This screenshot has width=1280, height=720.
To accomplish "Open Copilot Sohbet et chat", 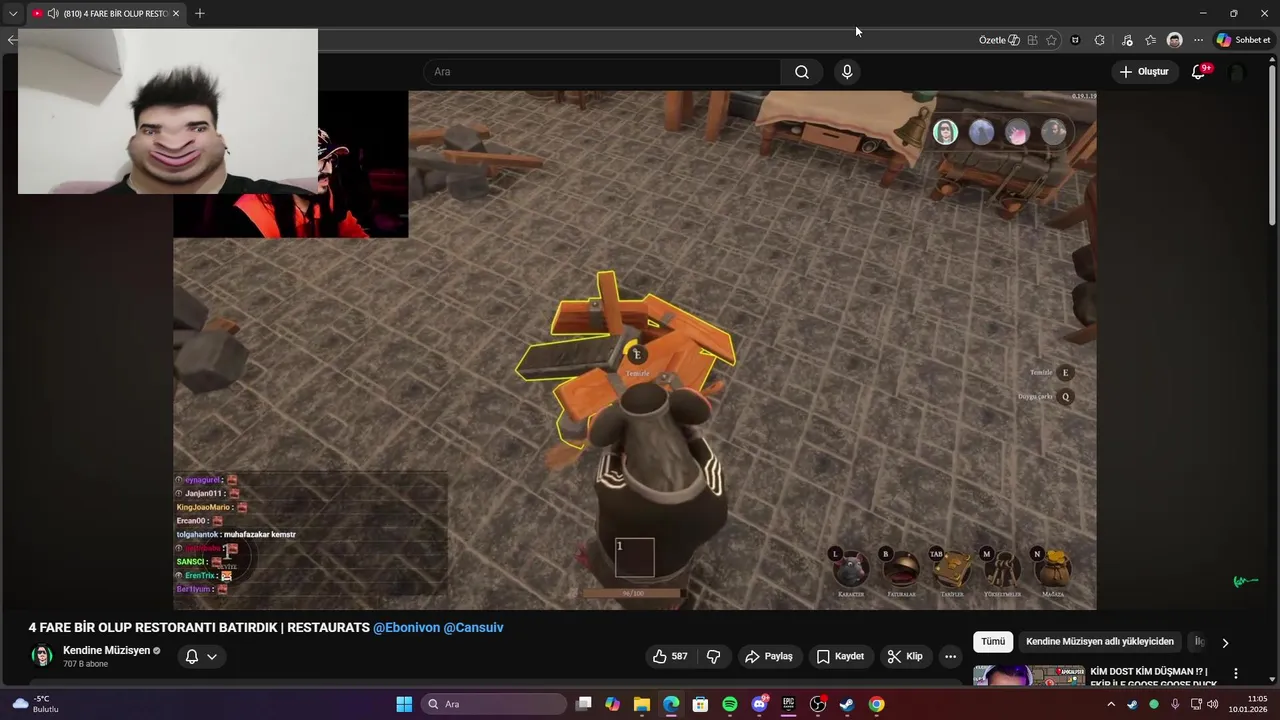I will tap(1243, 40).
